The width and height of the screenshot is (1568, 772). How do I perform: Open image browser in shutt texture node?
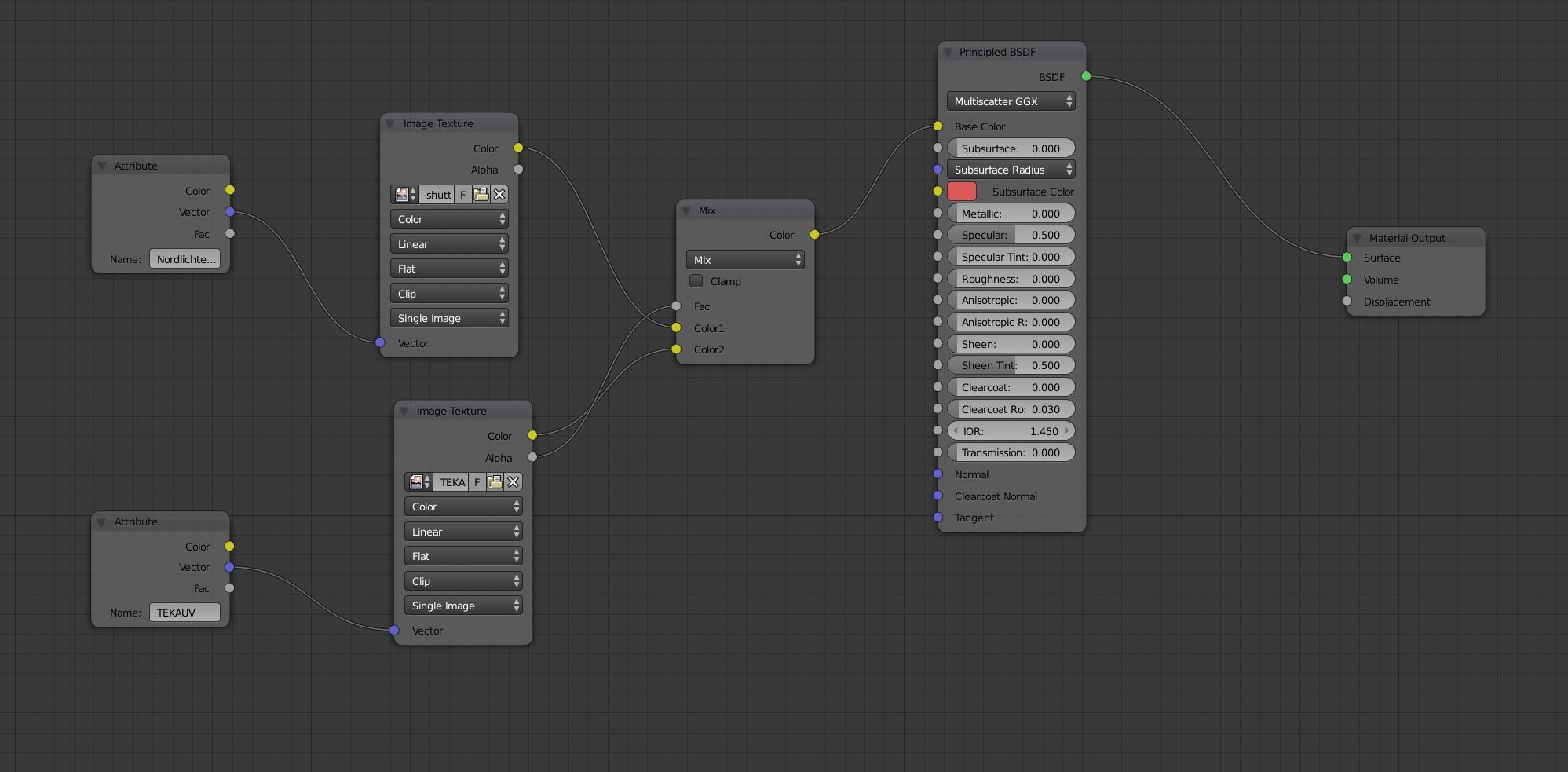coord(405,195)
